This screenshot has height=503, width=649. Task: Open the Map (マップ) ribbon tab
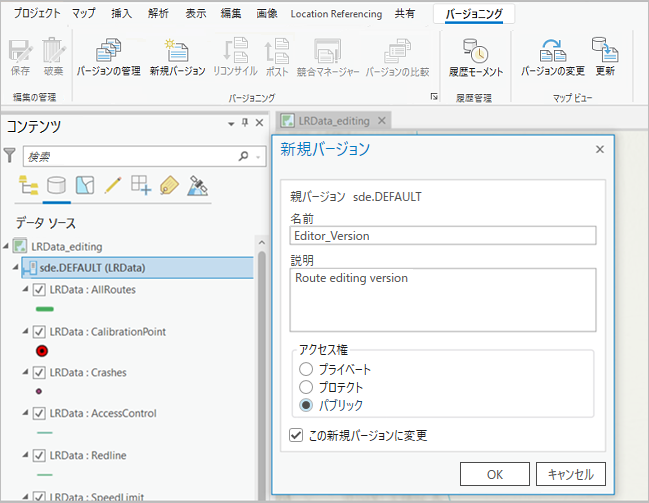point(83,13)
